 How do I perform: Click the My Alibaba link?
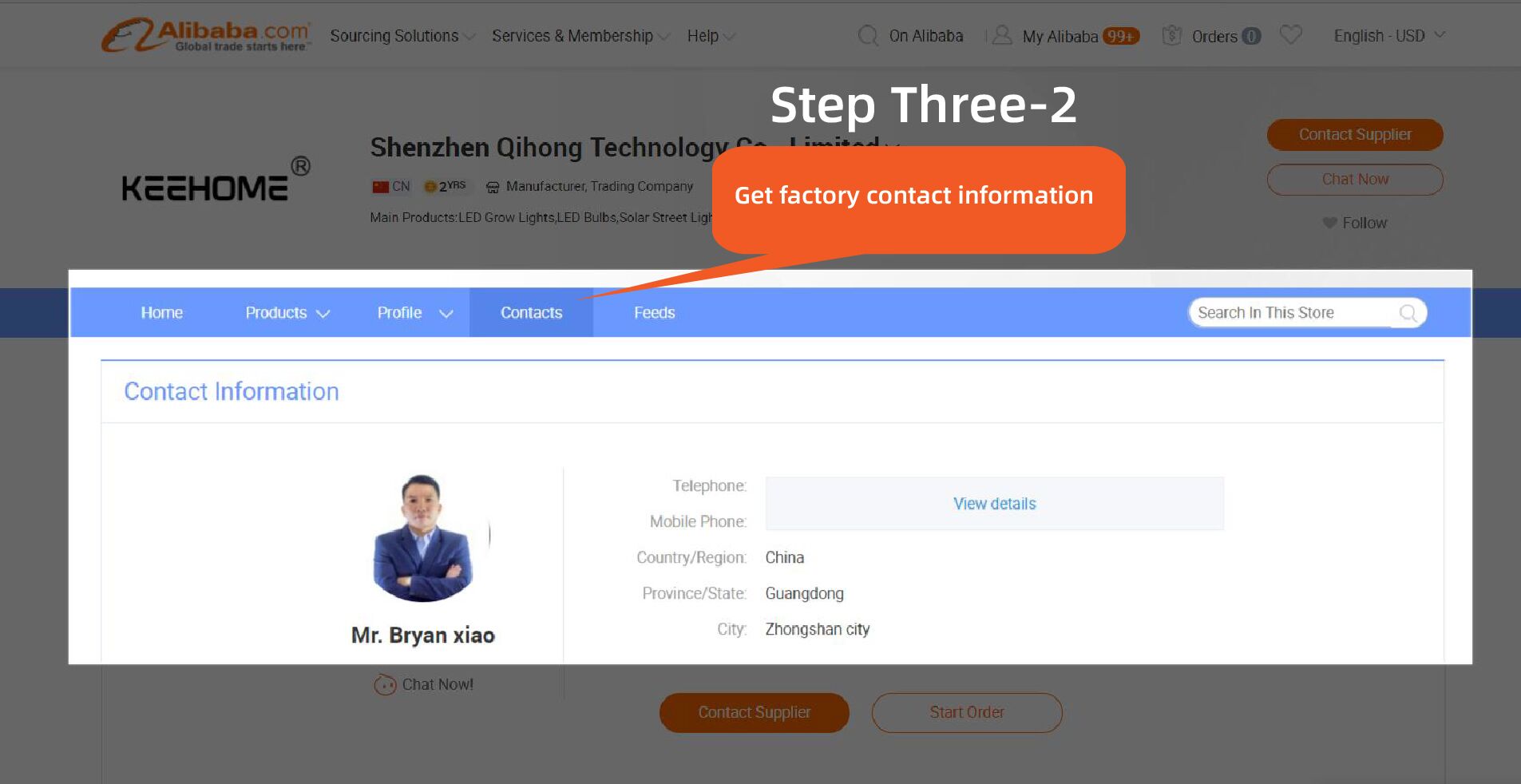tap(1060, 37)
